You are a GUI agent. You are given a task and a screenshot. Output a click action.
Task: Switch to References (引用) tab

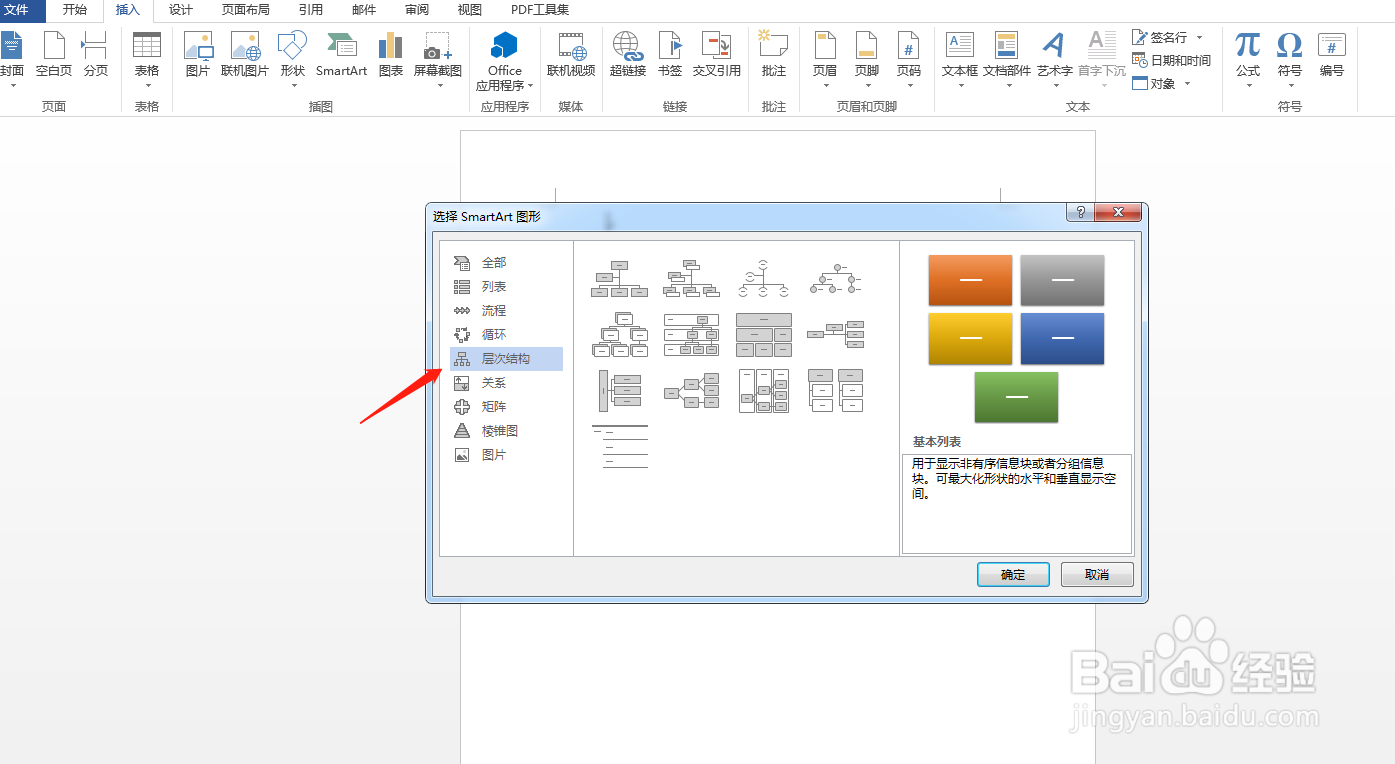311,10
